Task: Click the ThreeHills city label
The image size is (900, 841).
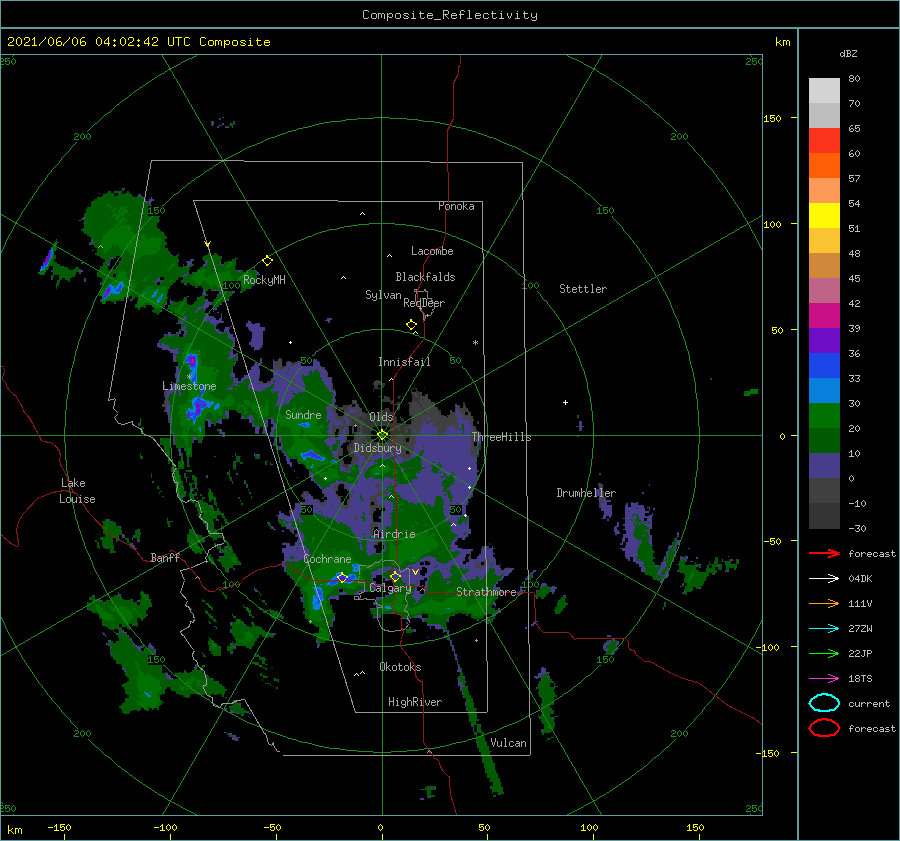Action: point(501,437)
